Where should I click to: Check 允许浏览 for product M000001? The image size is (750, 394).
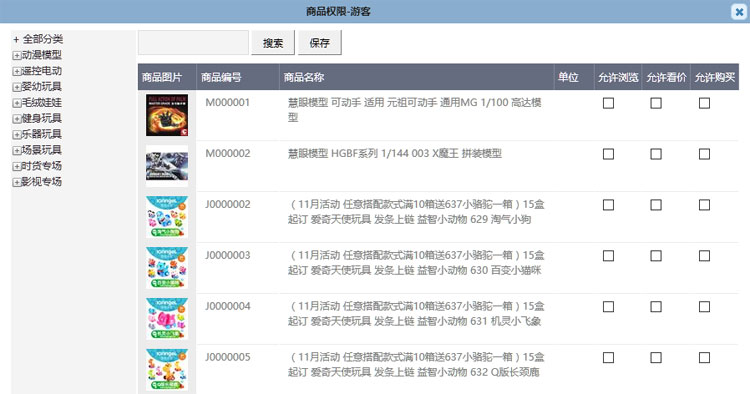(x=608, y=103)
